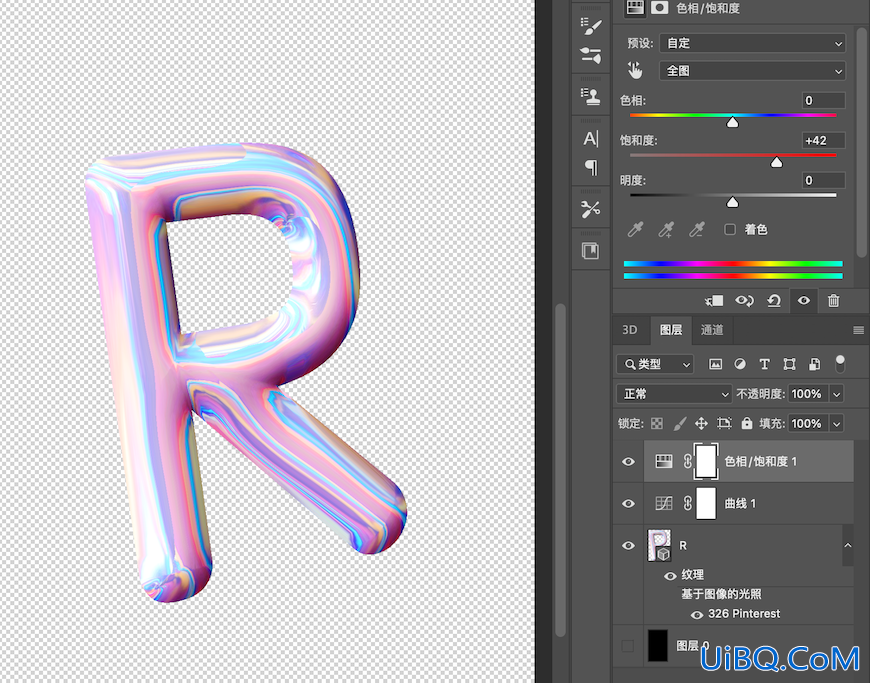Open the layers panel menu
The width and height of the screenshot is (870, 683).
858,330
